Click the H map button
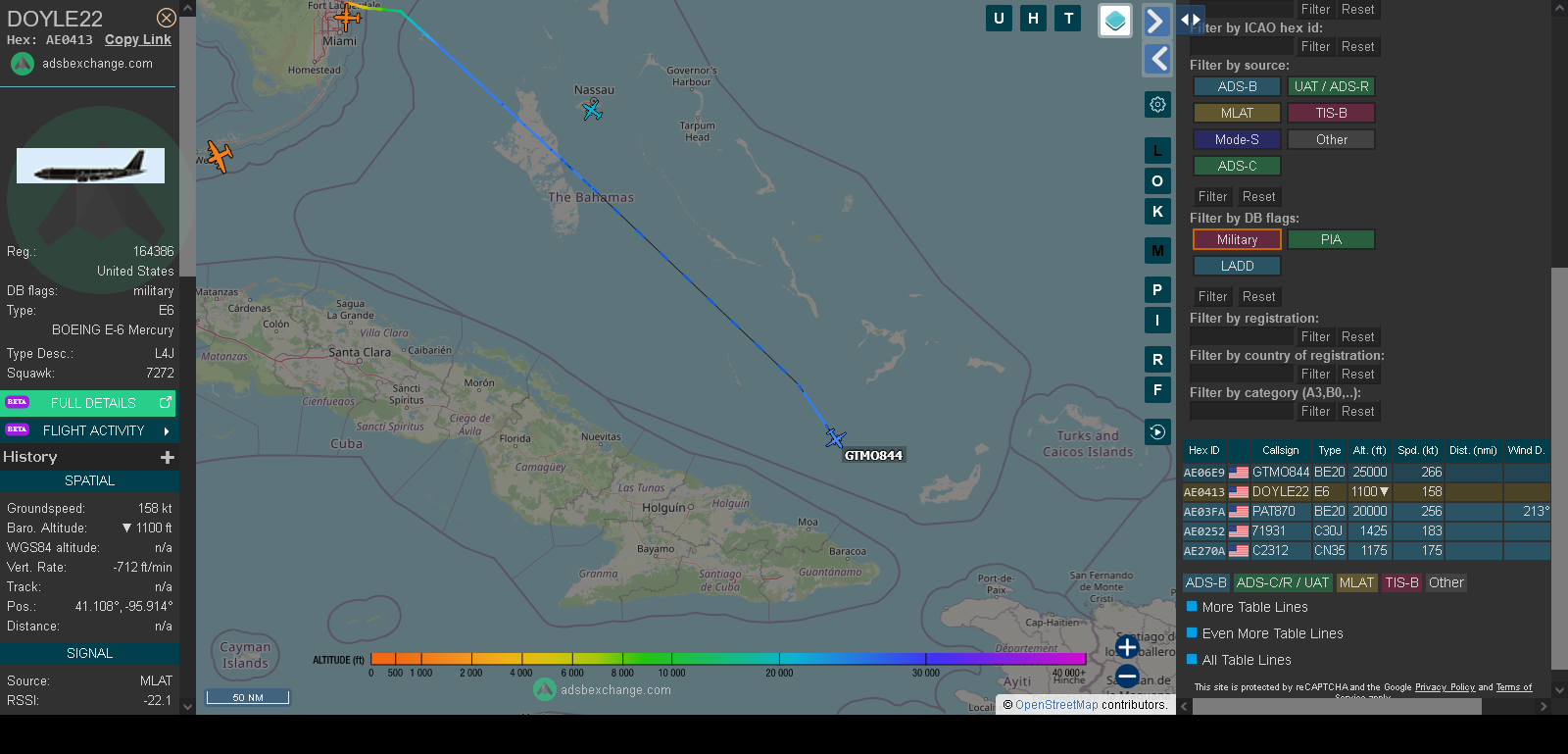 (x=1033, y=18)
